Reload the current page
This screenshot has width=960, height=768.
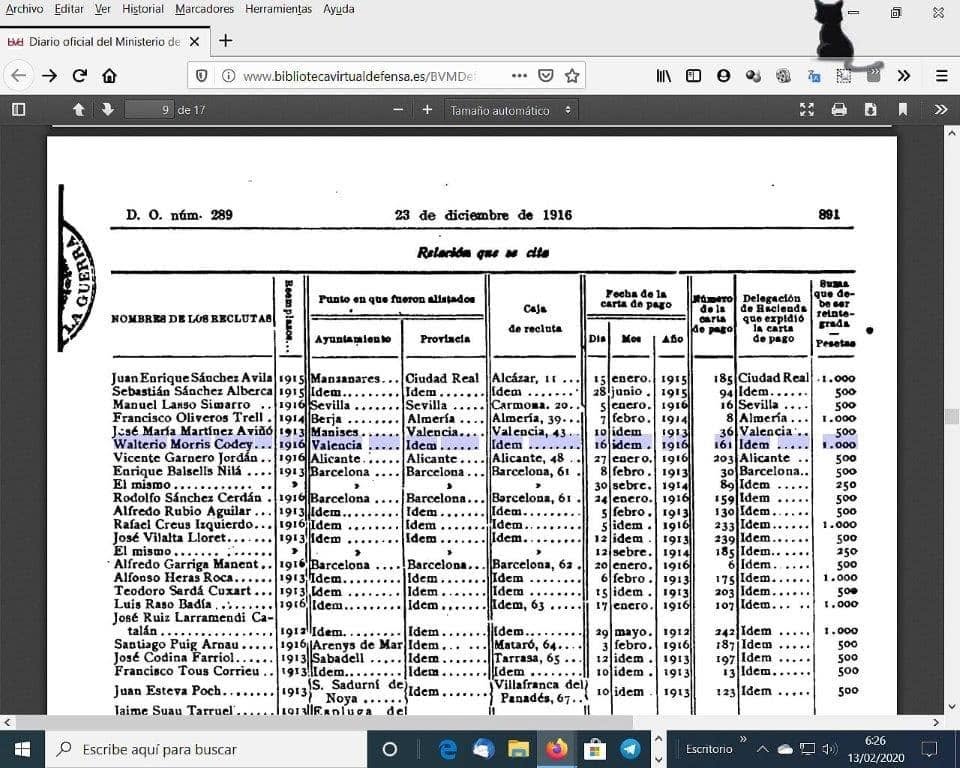coord(80,76)
